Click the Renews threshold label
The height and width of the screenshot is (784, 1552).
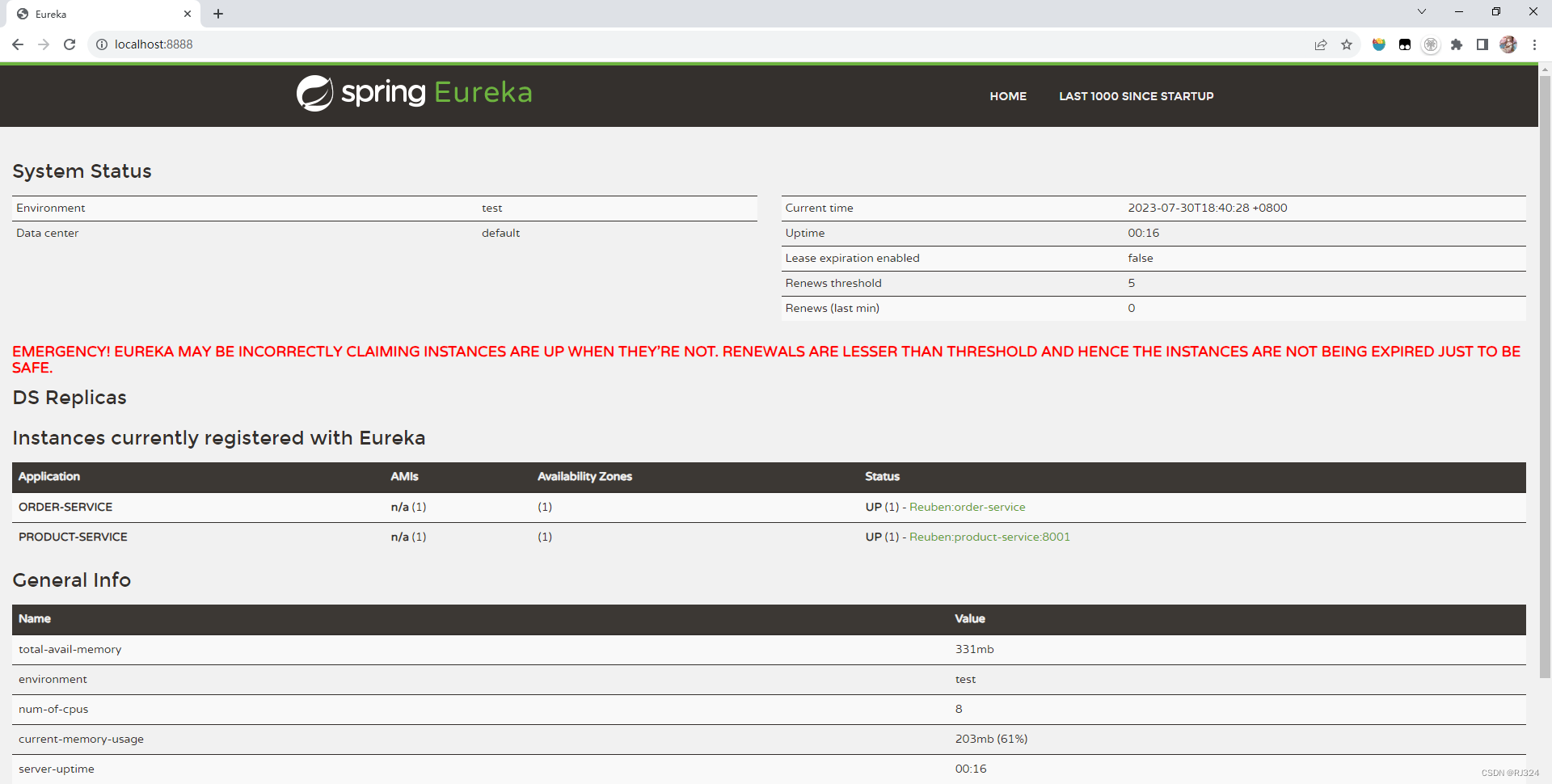[x=833, y=283]
